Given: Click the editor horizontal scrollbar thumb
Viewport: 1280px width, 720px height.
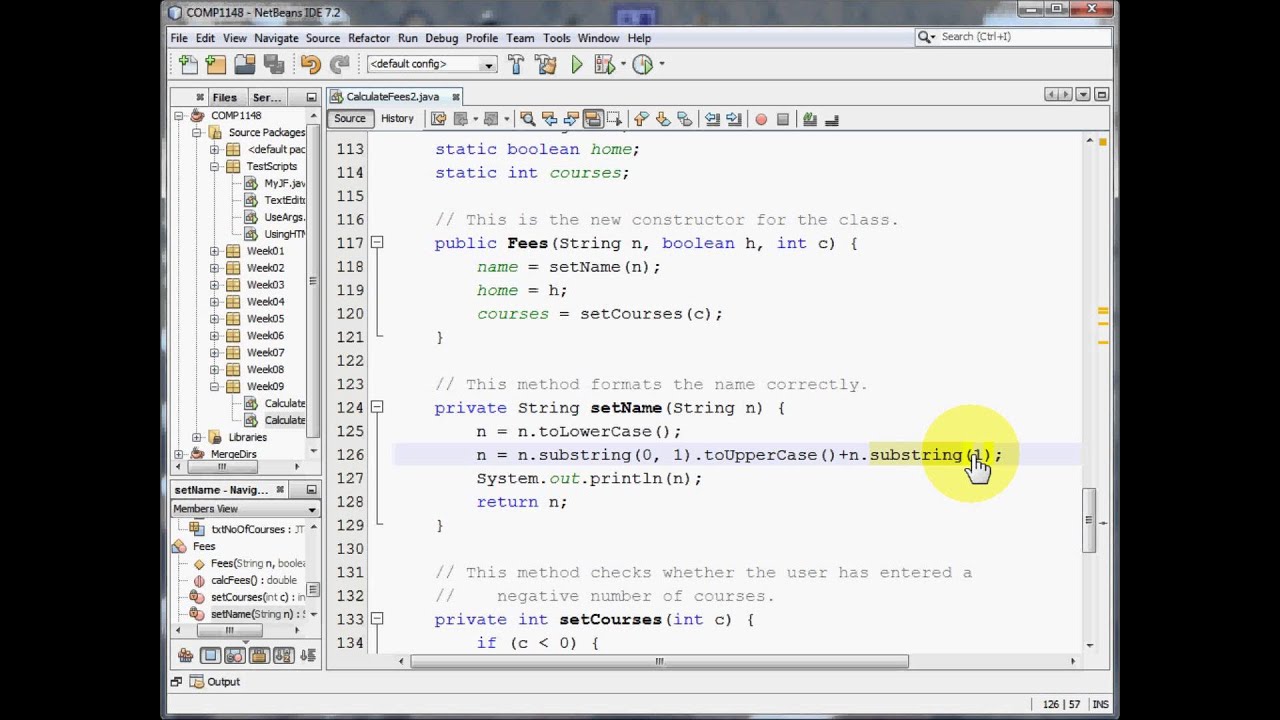Looking at the screenshot, I should (659, 661).
